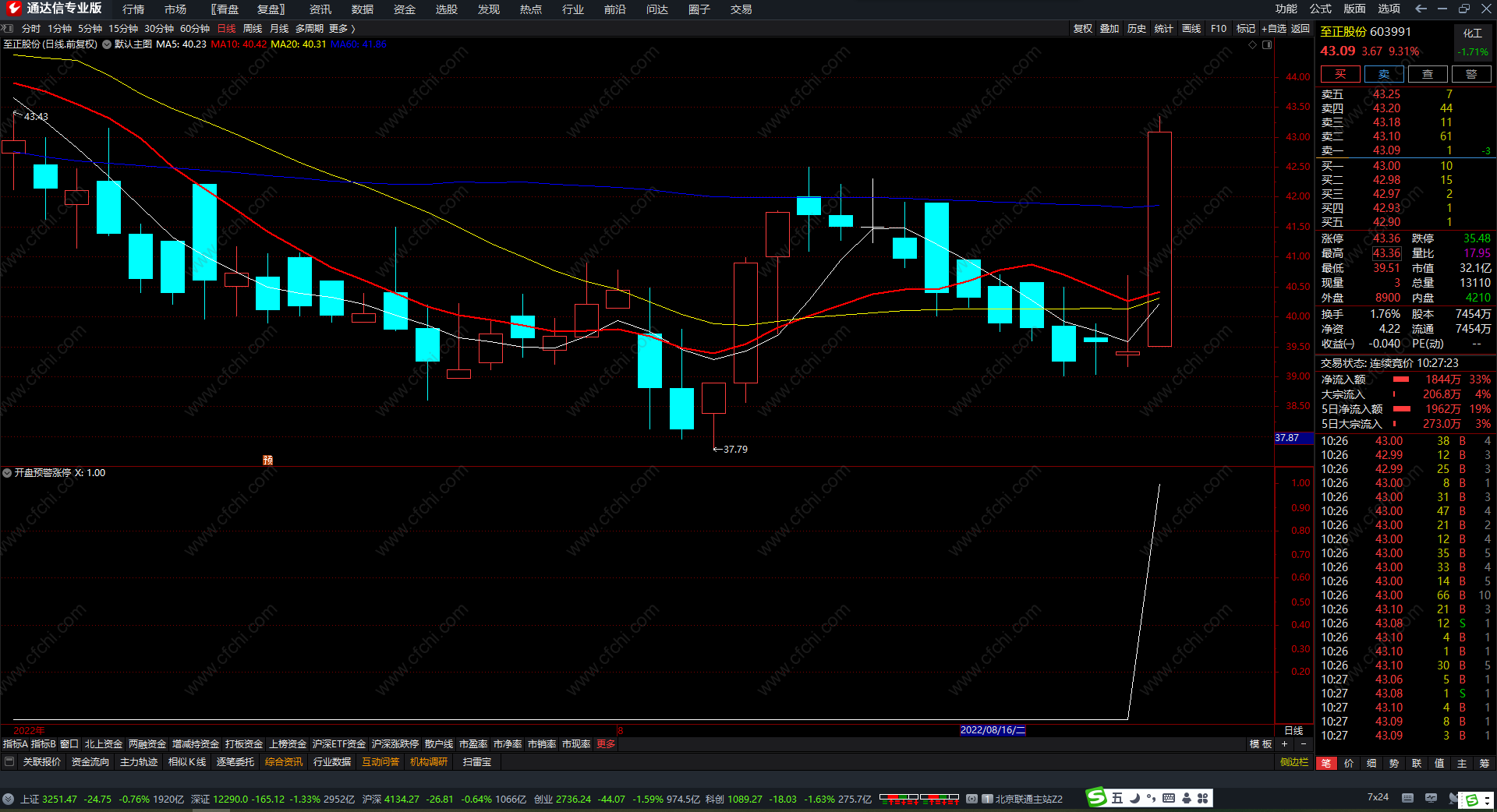
Task: Click the settings circle icon beside 默认主图
Action: pos(107,44)
